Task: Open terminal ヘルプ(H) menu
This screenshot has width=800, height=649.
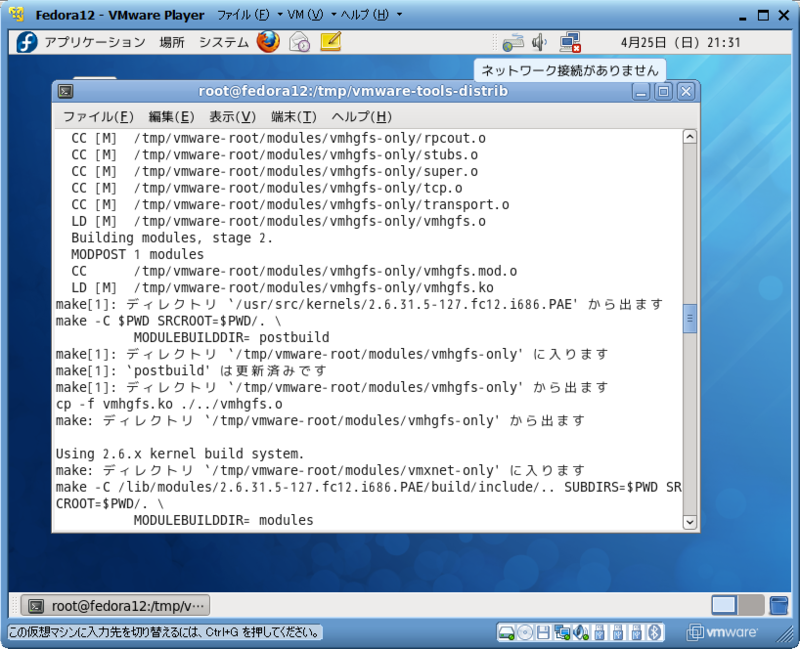Action: 361,117
